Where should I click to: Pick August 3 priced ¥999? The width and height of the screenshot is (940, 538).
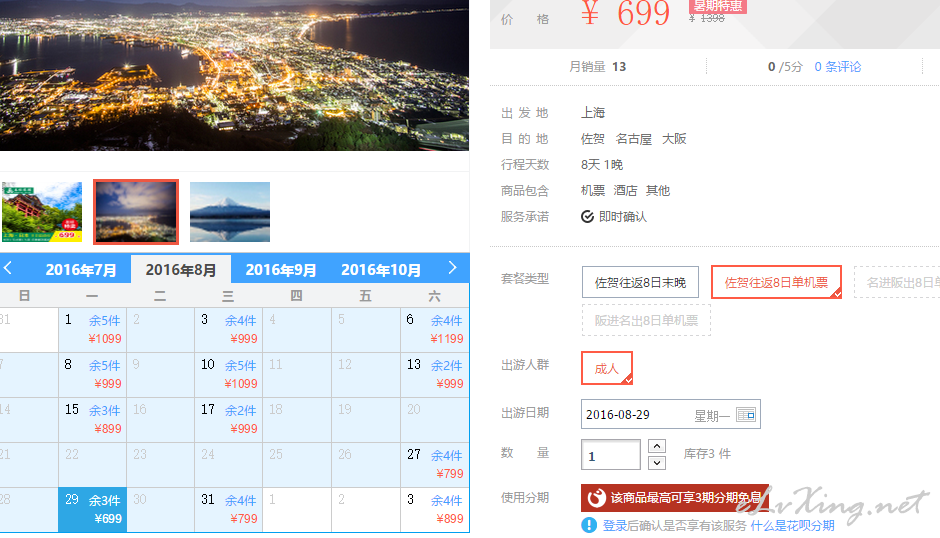[228, 329]
